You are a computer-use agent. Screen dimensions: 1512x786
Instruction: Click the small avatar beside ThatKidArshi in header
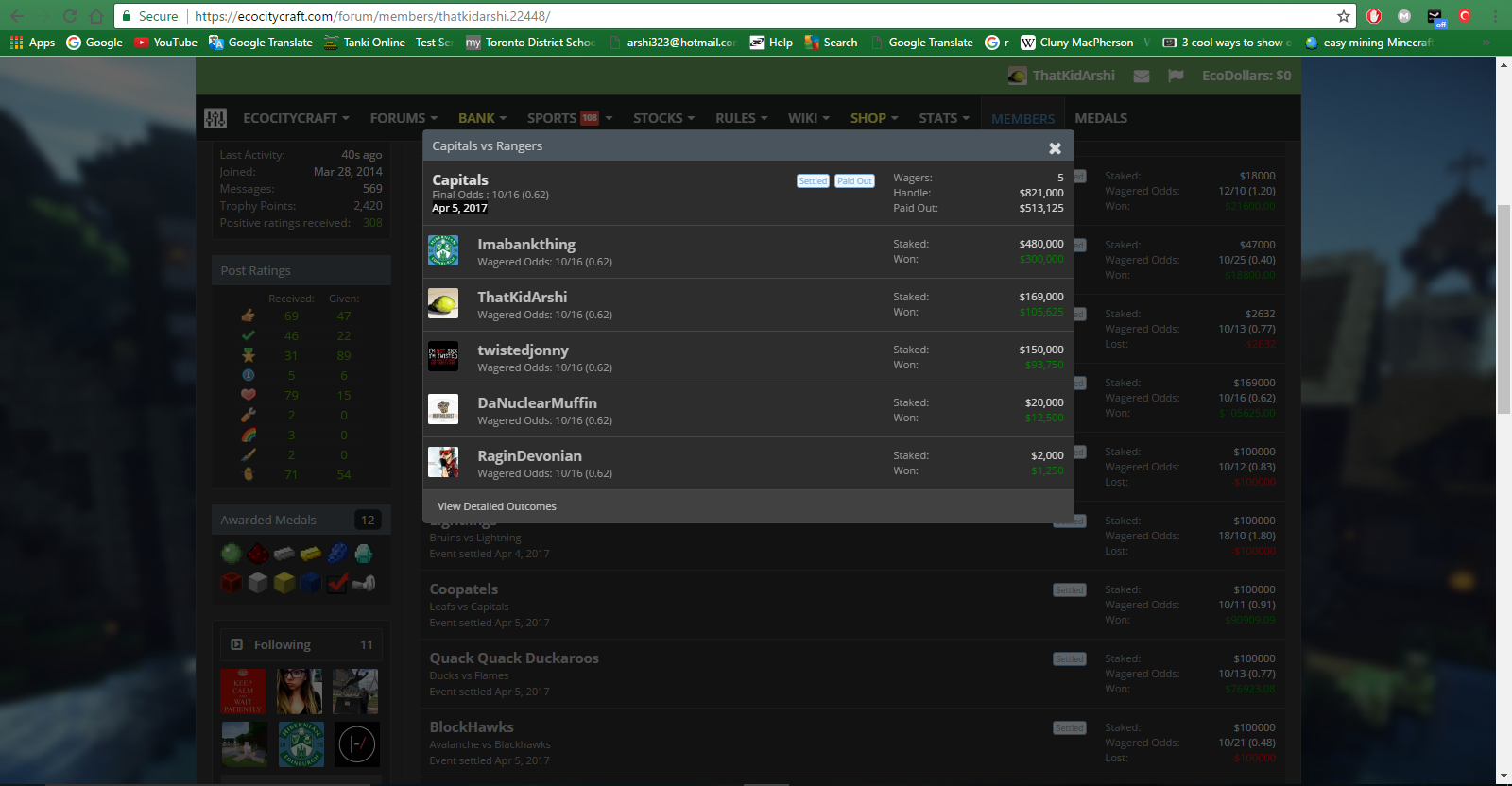[1017, 76]
